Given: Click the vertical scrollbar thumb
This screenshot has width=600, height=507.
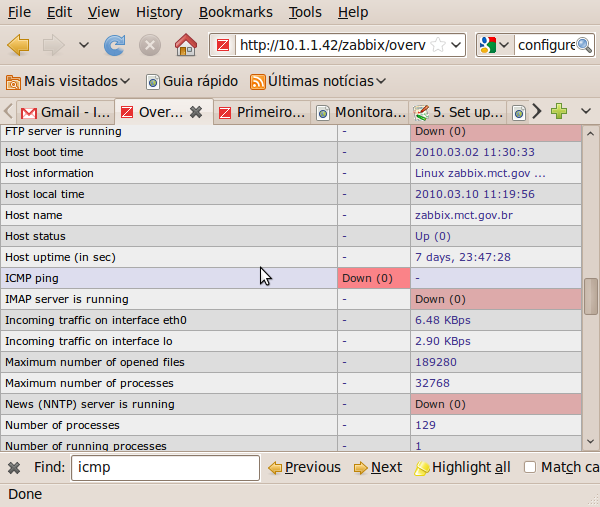Looking at the screenshot, I should (591, 296).
